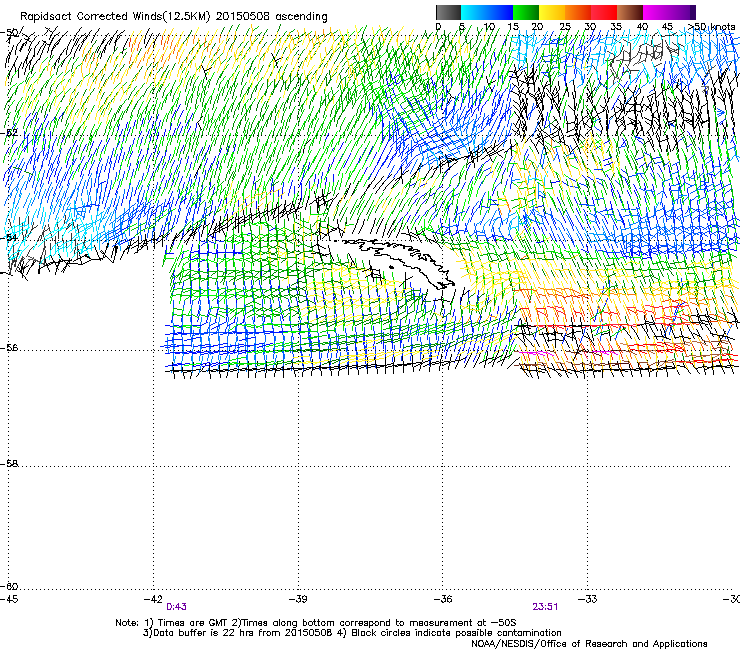Click the purple time stamp '0:43'
The width and height of the screenshot is (740, 650).
point(176,607)
